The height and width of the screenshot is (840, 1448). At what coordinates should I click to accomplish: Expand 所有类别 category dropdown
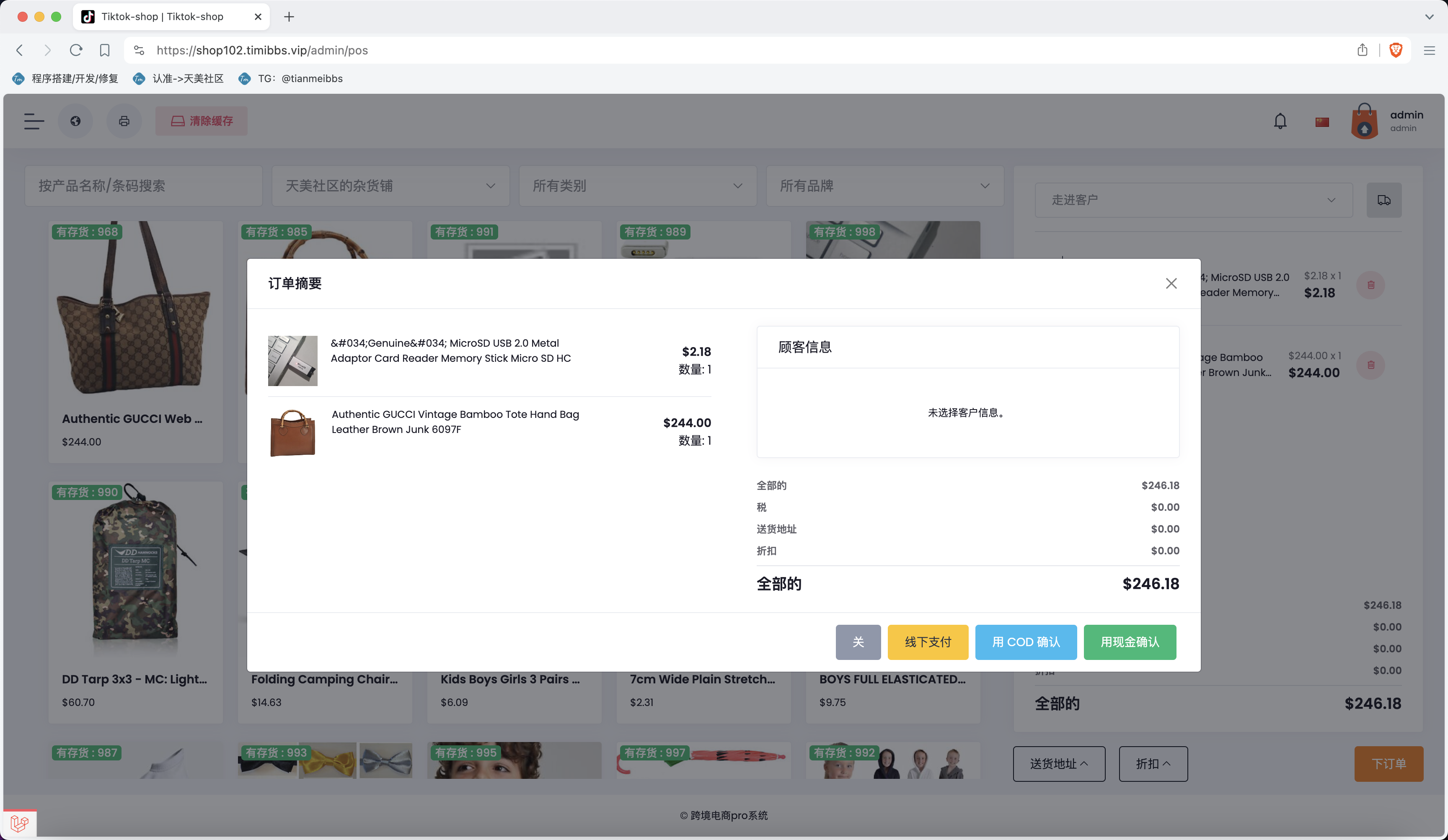[x=638, y=186]
